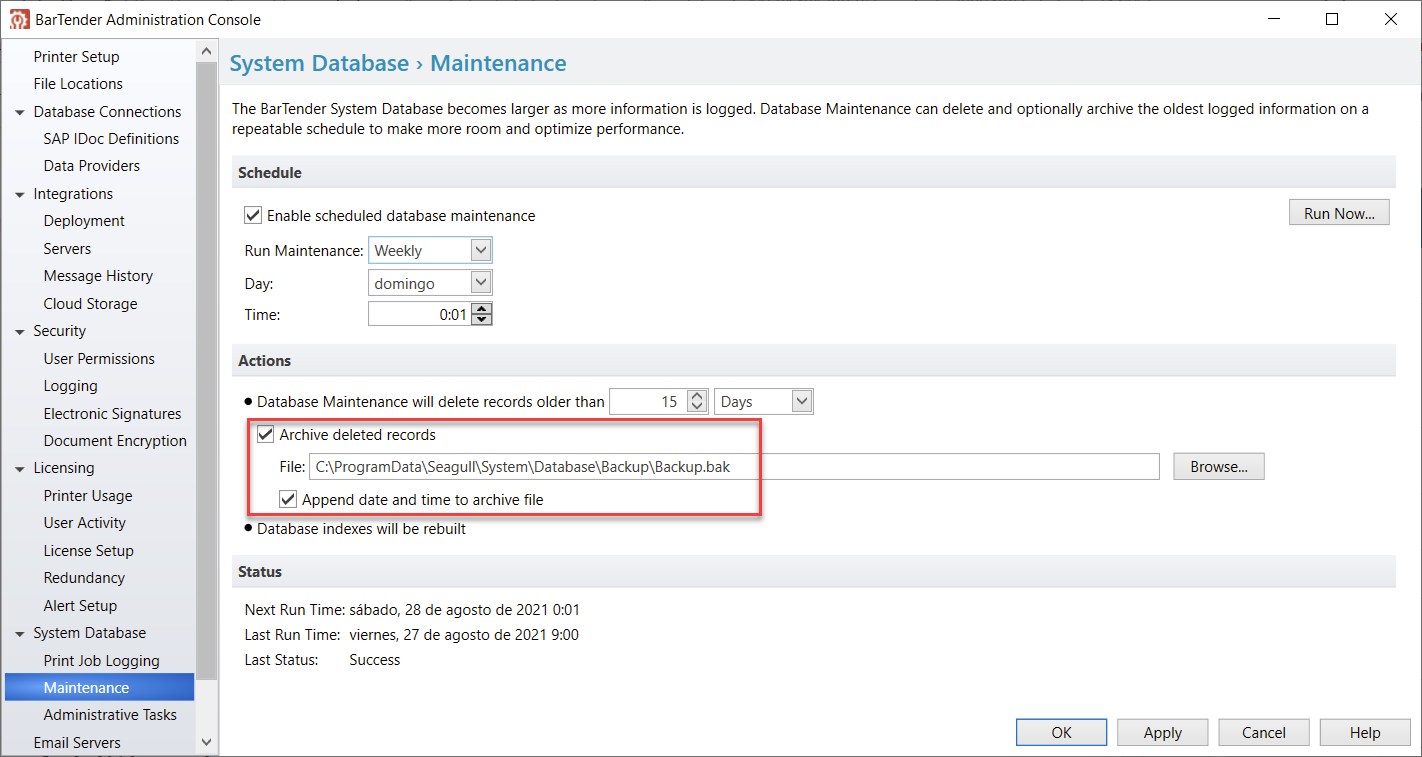Open the Day dropdown showing domingo

coord(481,283)
